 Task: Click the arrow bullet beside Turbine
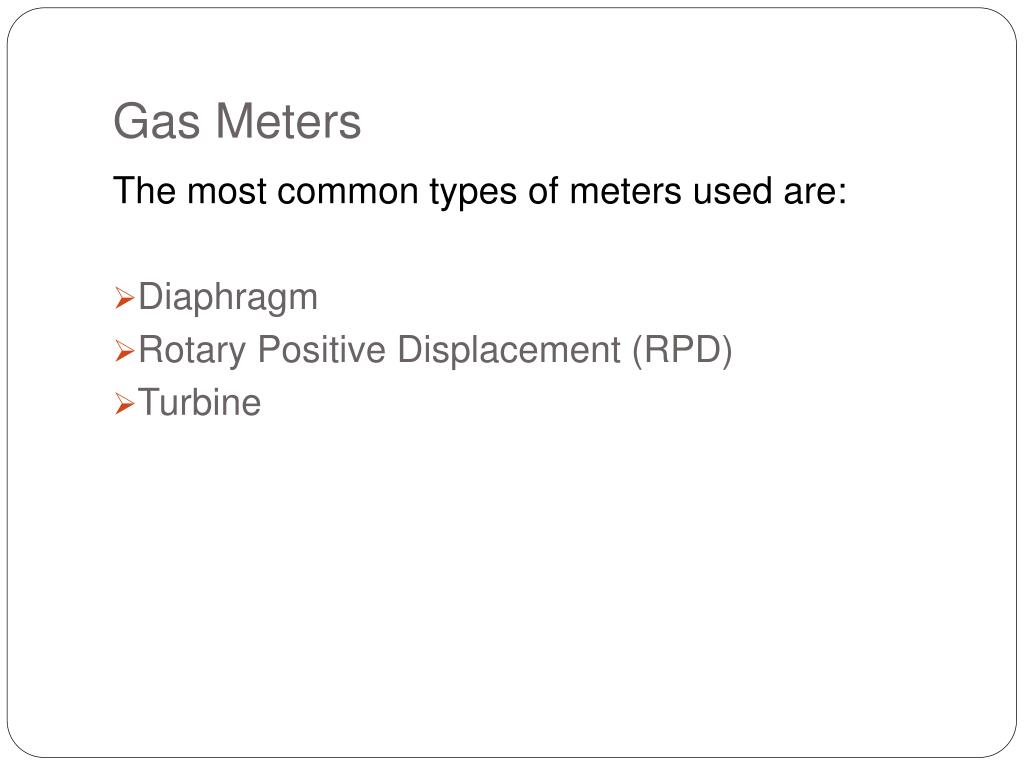pyautogui.click(x=124, y=404)
